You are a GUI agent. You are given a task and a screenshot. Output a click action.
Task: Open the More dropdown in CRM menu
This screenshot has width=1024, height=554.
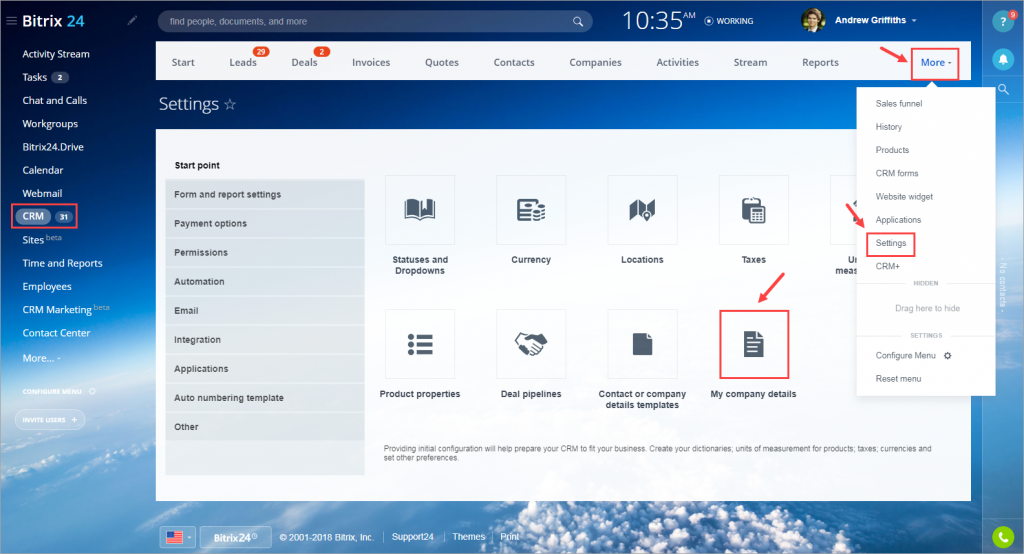[935, 63]
